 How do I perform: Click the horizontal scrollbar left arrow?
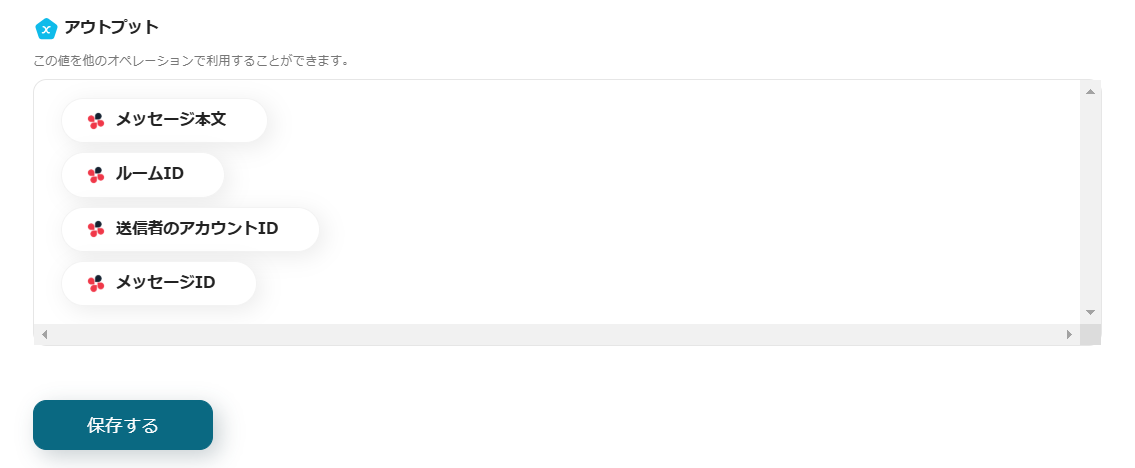point(44,334)
